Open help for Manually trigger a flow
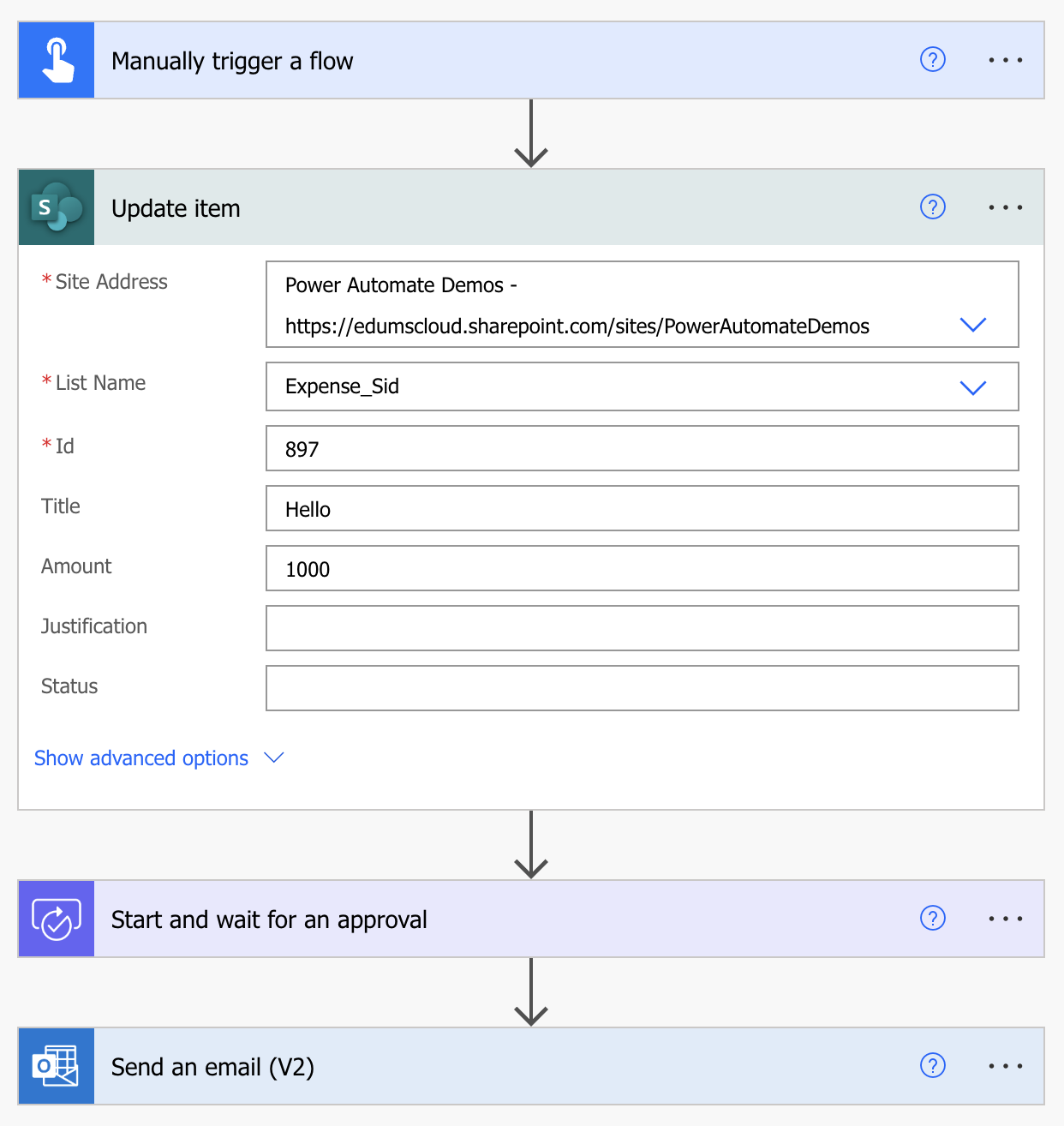 pos(932,60)
